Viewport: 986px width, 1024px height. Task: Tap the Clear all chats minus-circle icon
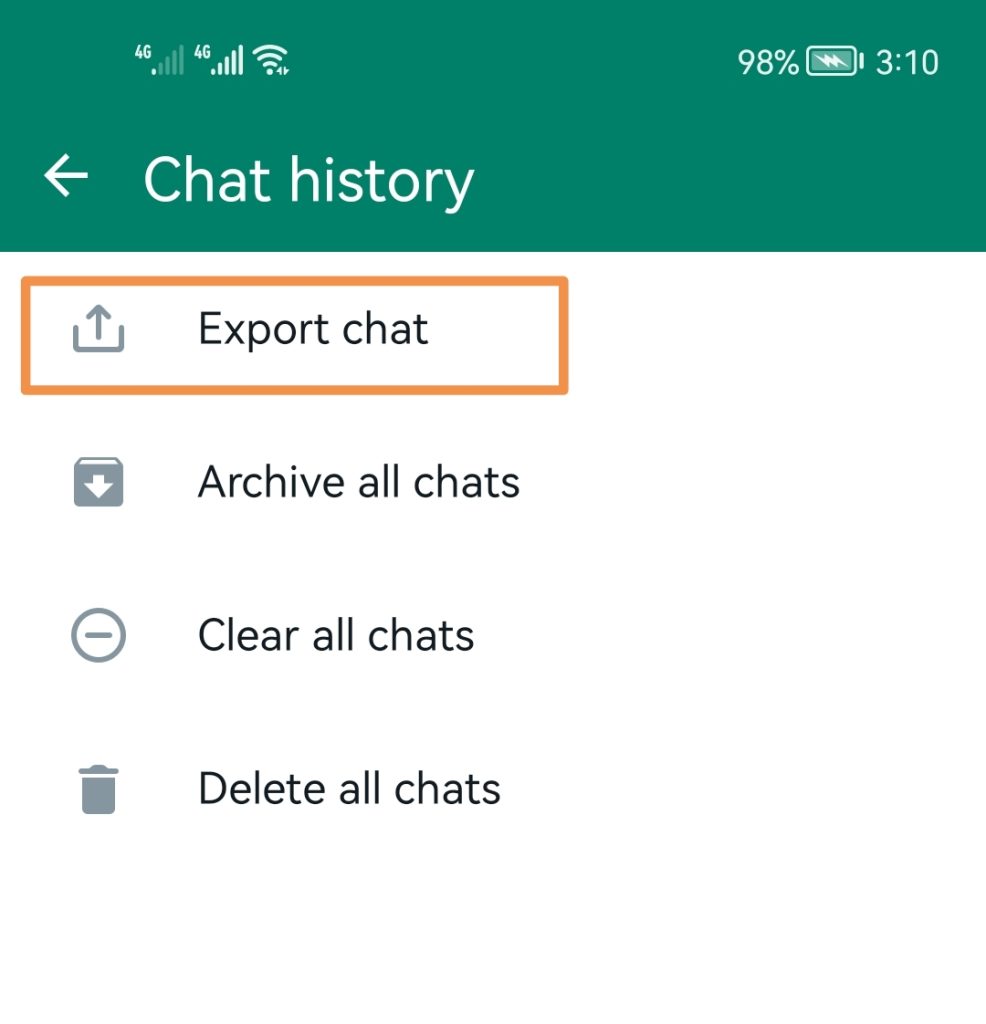click(x=99, y=635)
